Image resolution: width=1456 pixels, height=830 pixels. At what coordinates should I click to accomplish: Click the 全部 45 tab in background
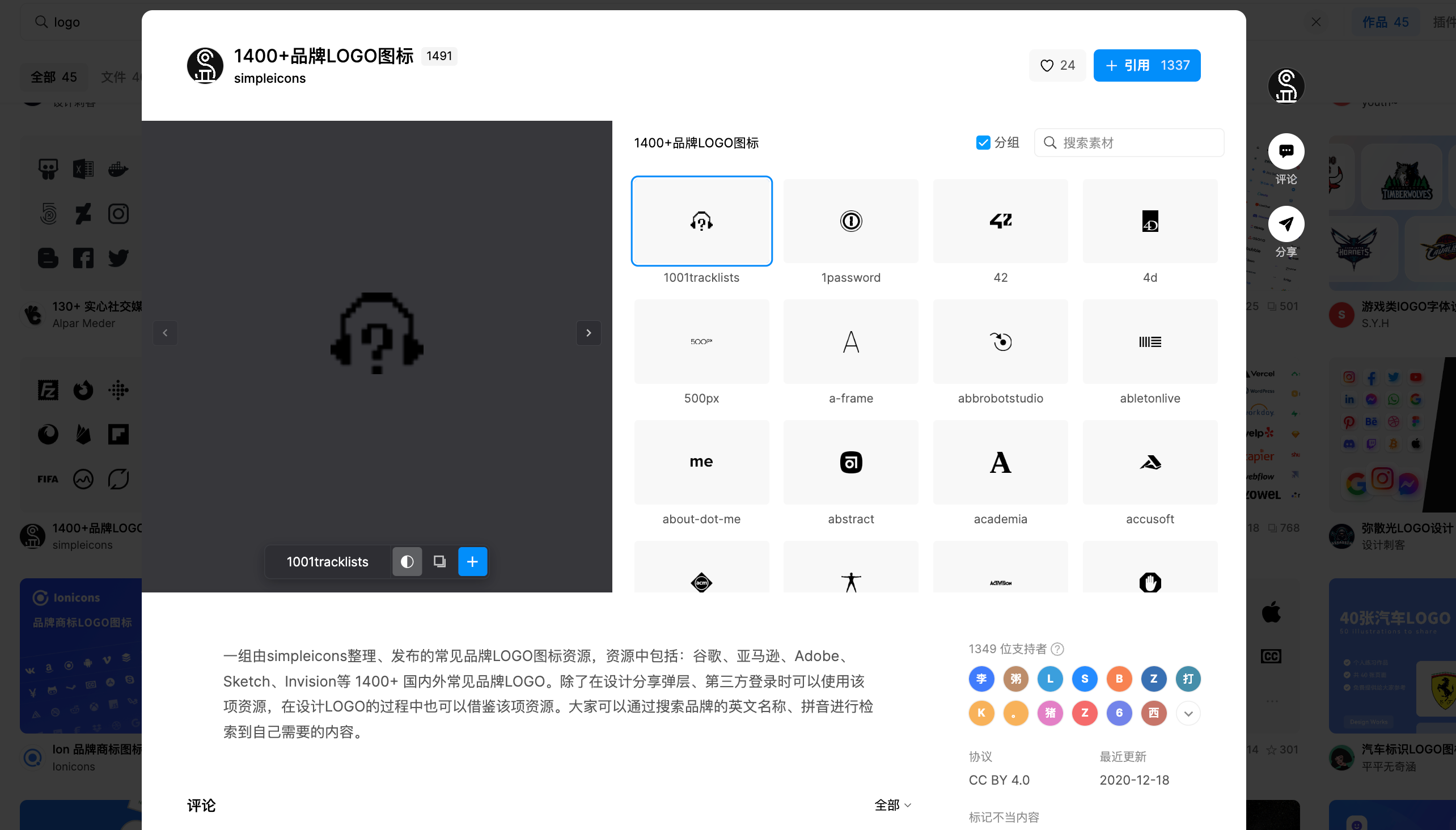pyautogui.click(x=54, y=77)
